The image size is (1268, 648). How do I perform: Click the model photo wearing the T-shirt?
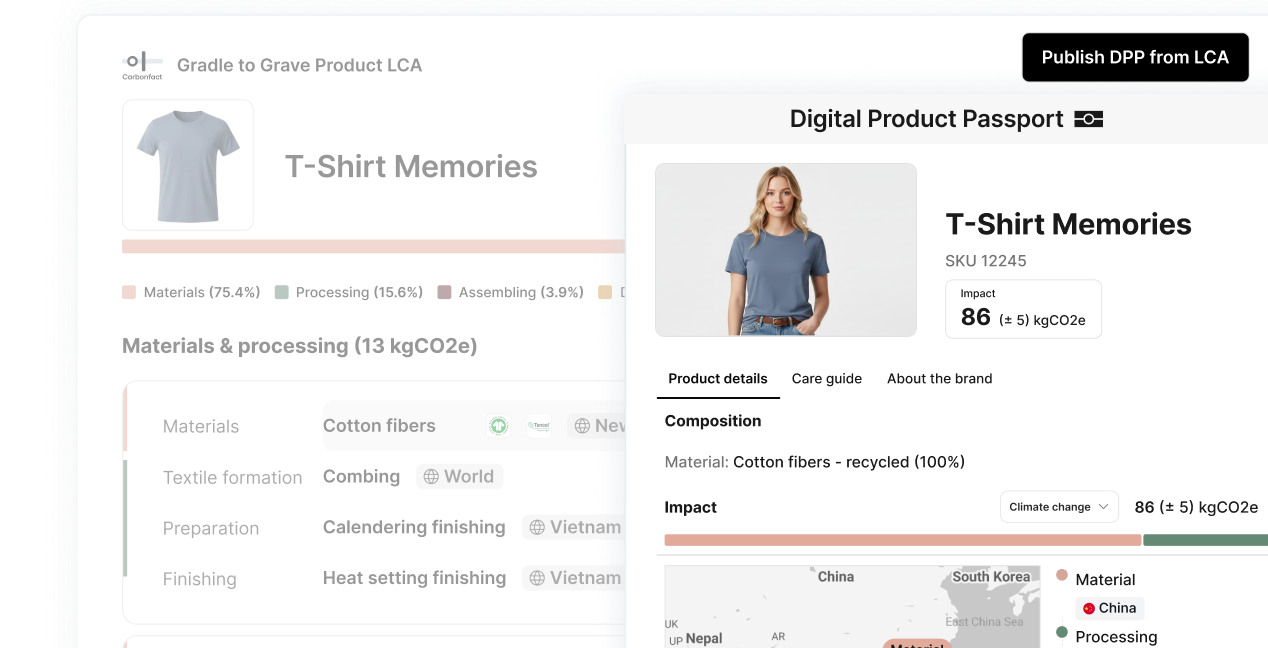pyautogui.click(x=785, y=250)
